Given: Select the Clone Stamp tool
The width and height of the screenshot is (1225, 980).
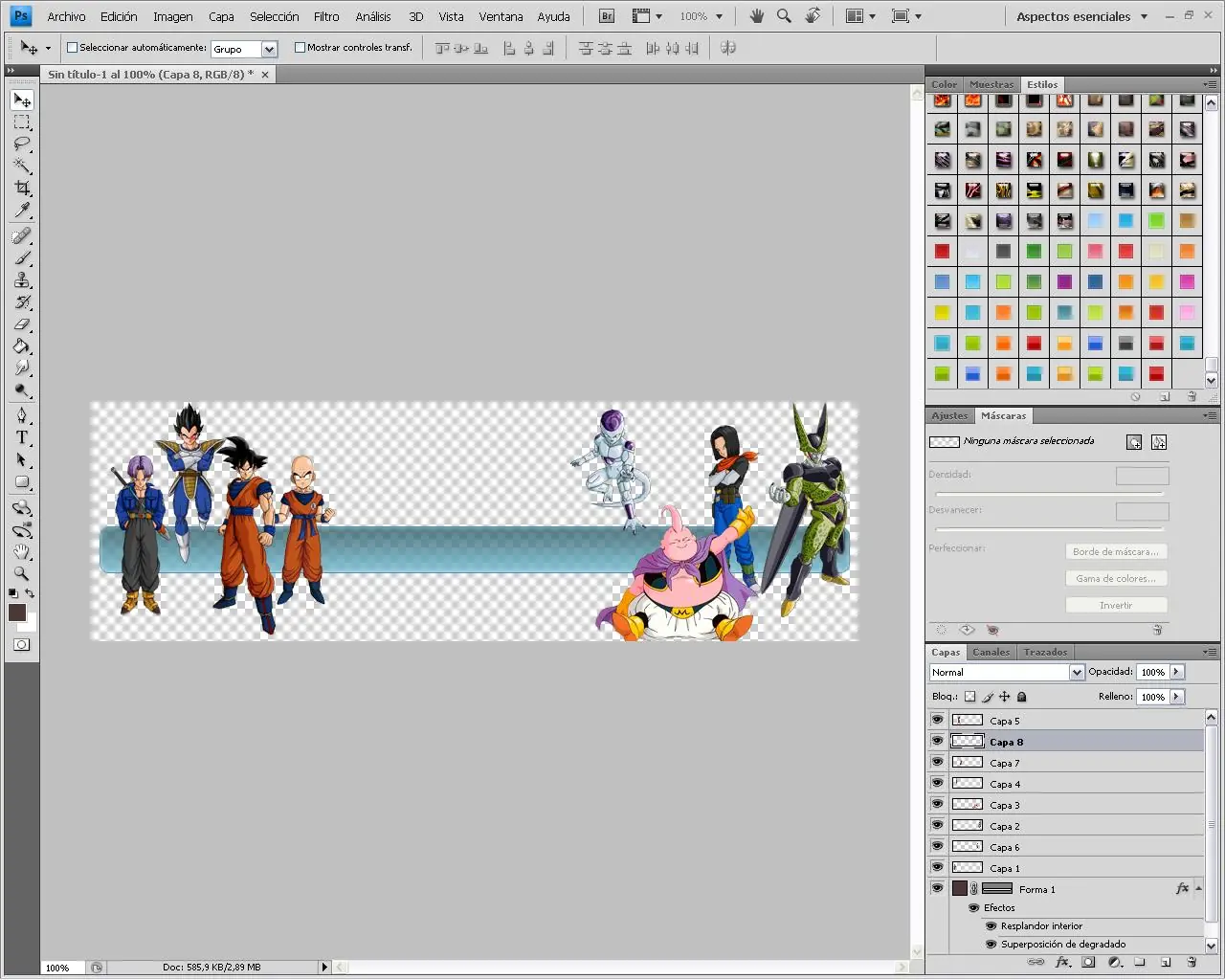Looking at the screenshot, I should coord(22,280).
